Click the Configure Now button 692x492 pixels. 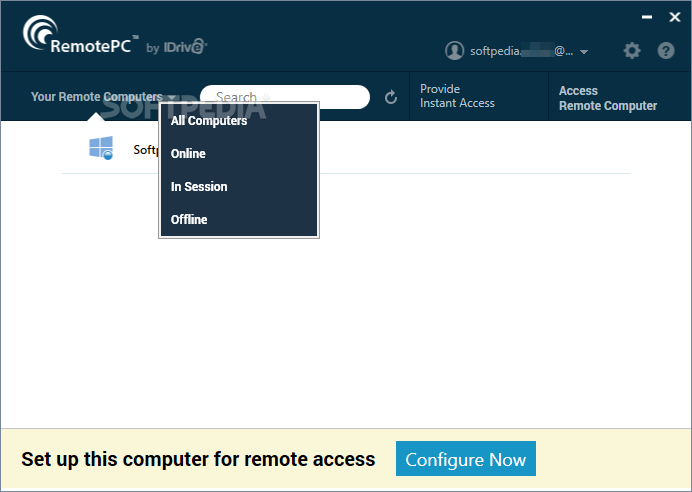click(x=466, y=459)
